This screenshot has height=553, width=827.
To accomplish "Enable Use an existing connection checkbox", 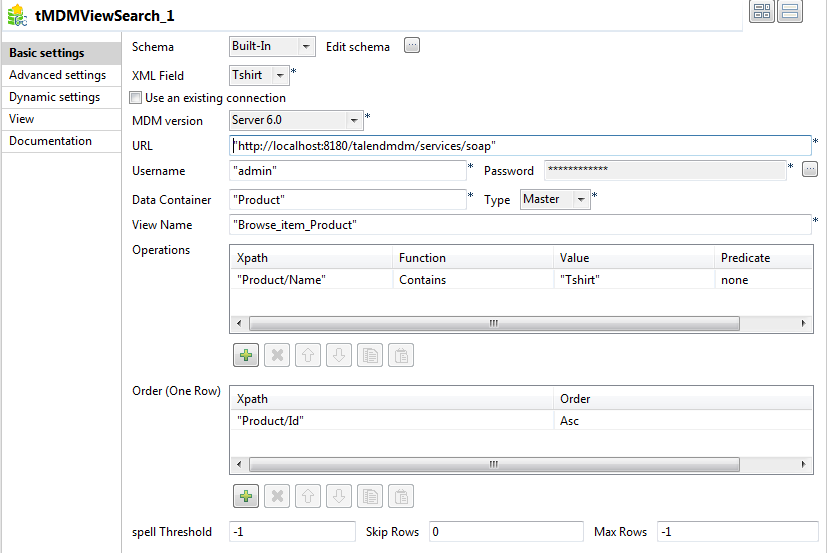I will click(x=136, y=98).
